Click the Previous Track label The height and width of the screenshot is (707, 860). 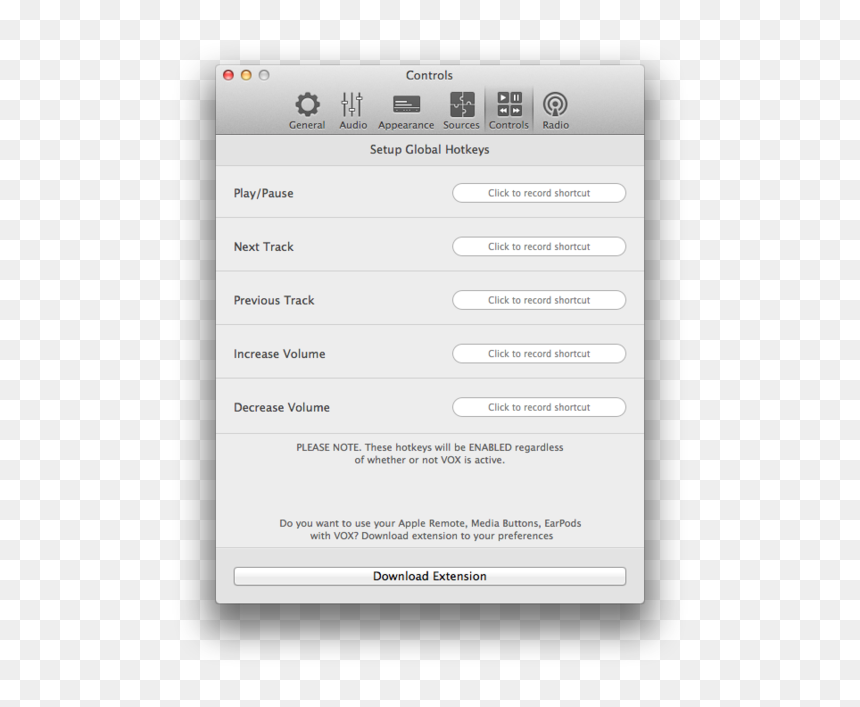(274, 301)
